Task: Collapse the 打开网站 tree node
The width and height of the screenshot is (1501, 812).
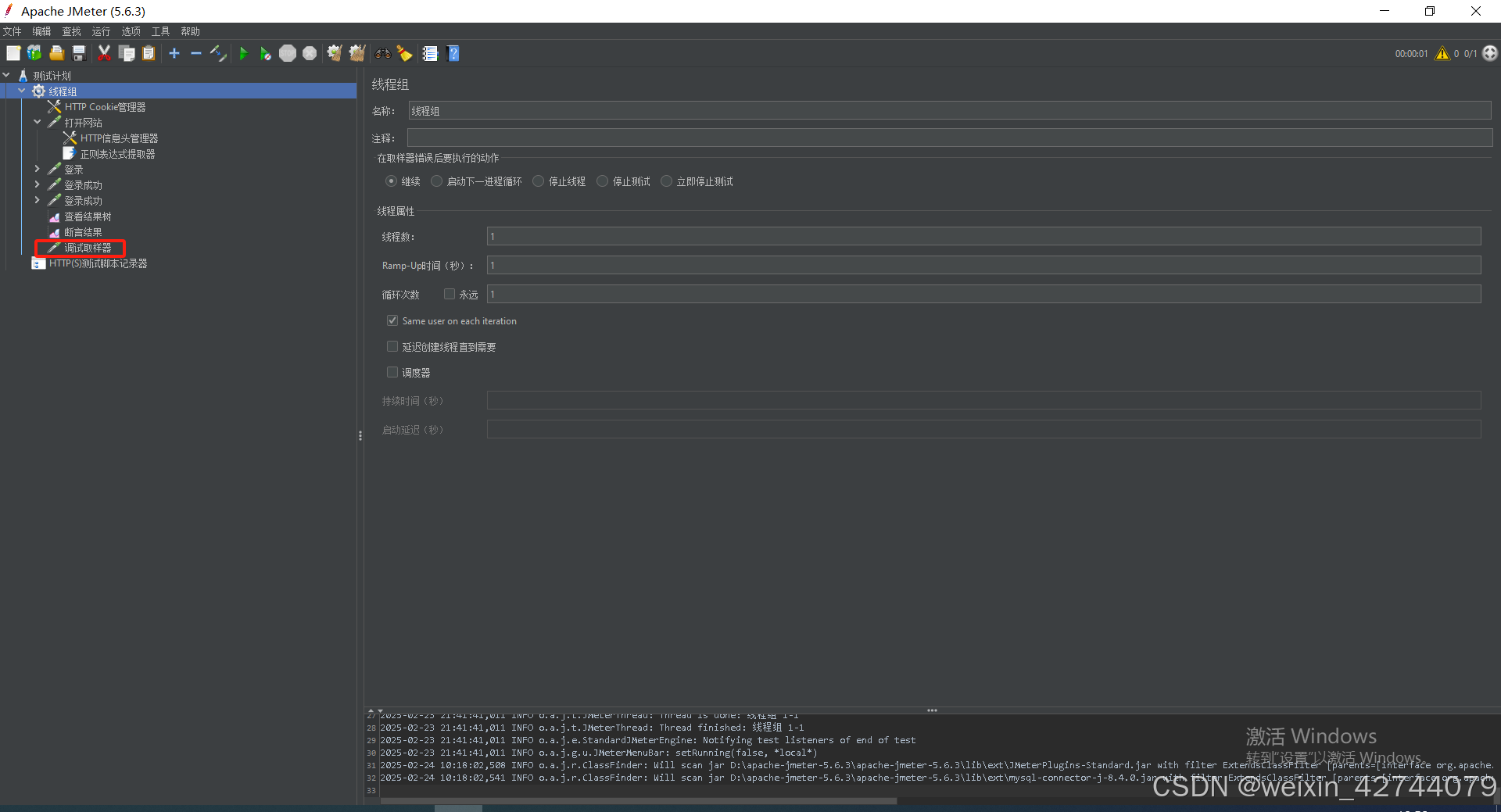Action: pyautogui.click(x=38, y=122)
